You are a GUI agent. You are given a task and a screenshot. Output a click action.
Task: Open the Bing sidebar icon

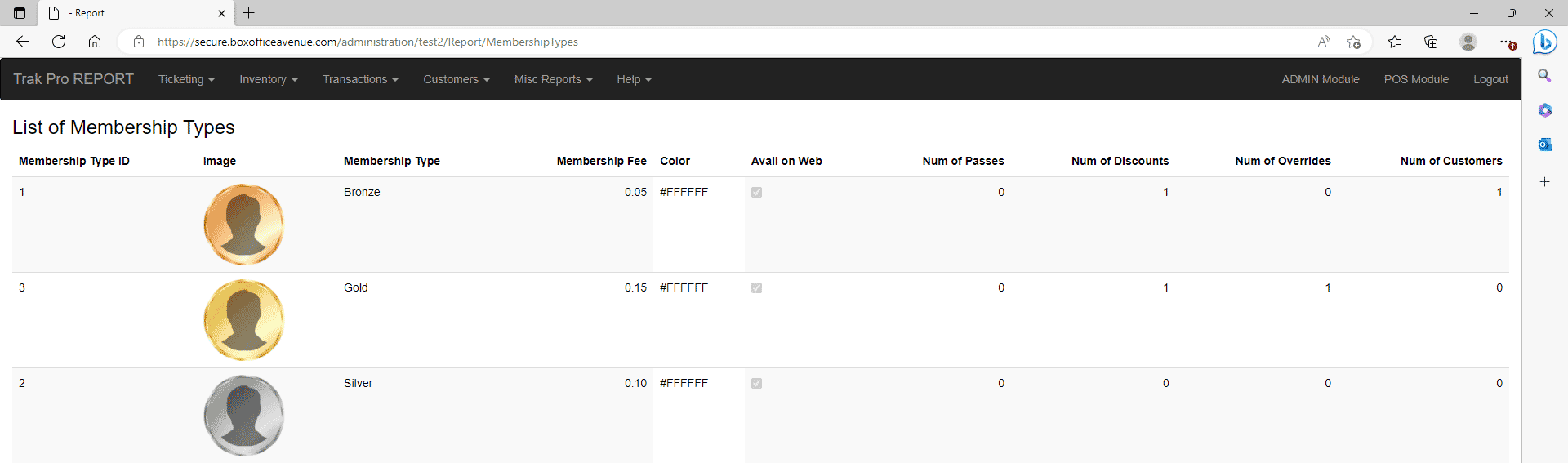point(1544,42)
